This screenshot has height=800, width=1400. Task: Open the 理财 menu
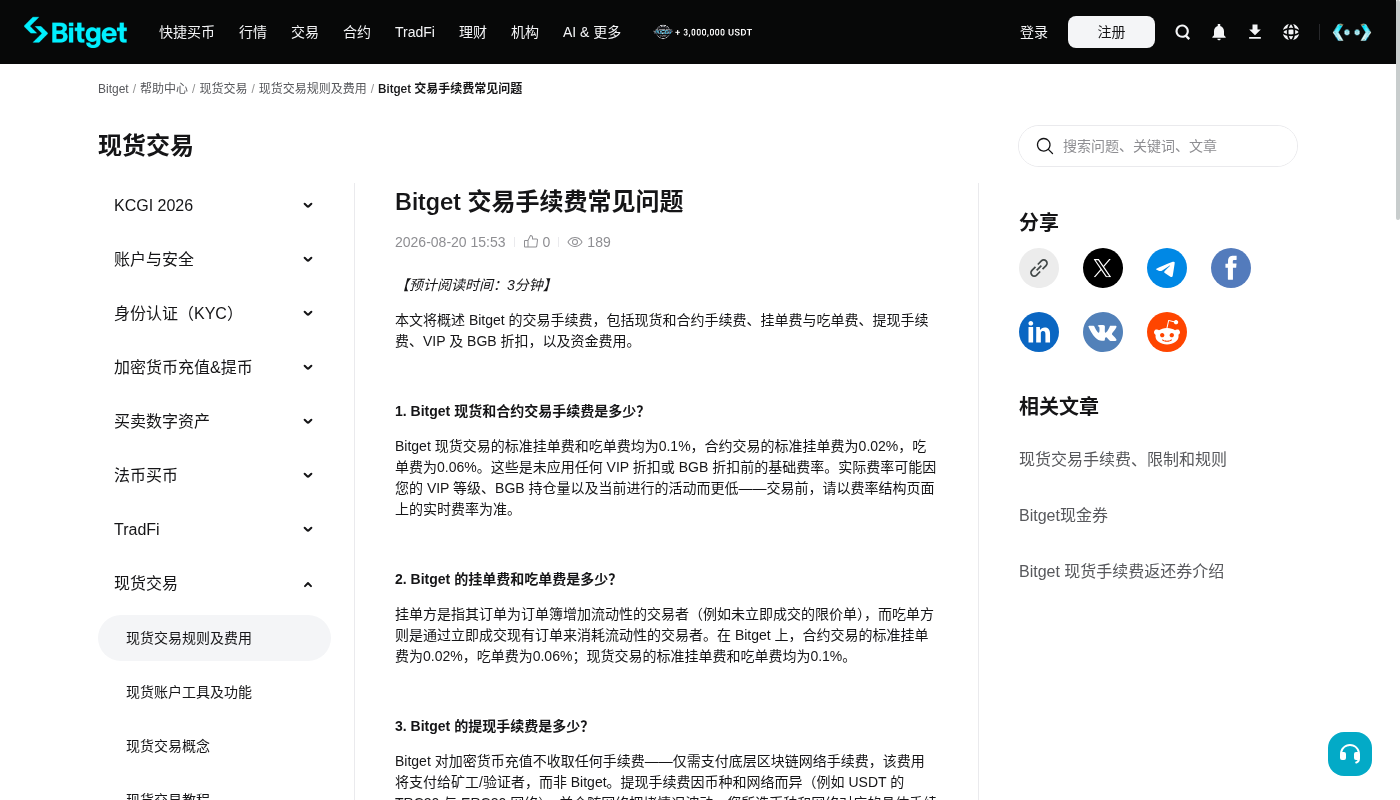coord(473,32)
